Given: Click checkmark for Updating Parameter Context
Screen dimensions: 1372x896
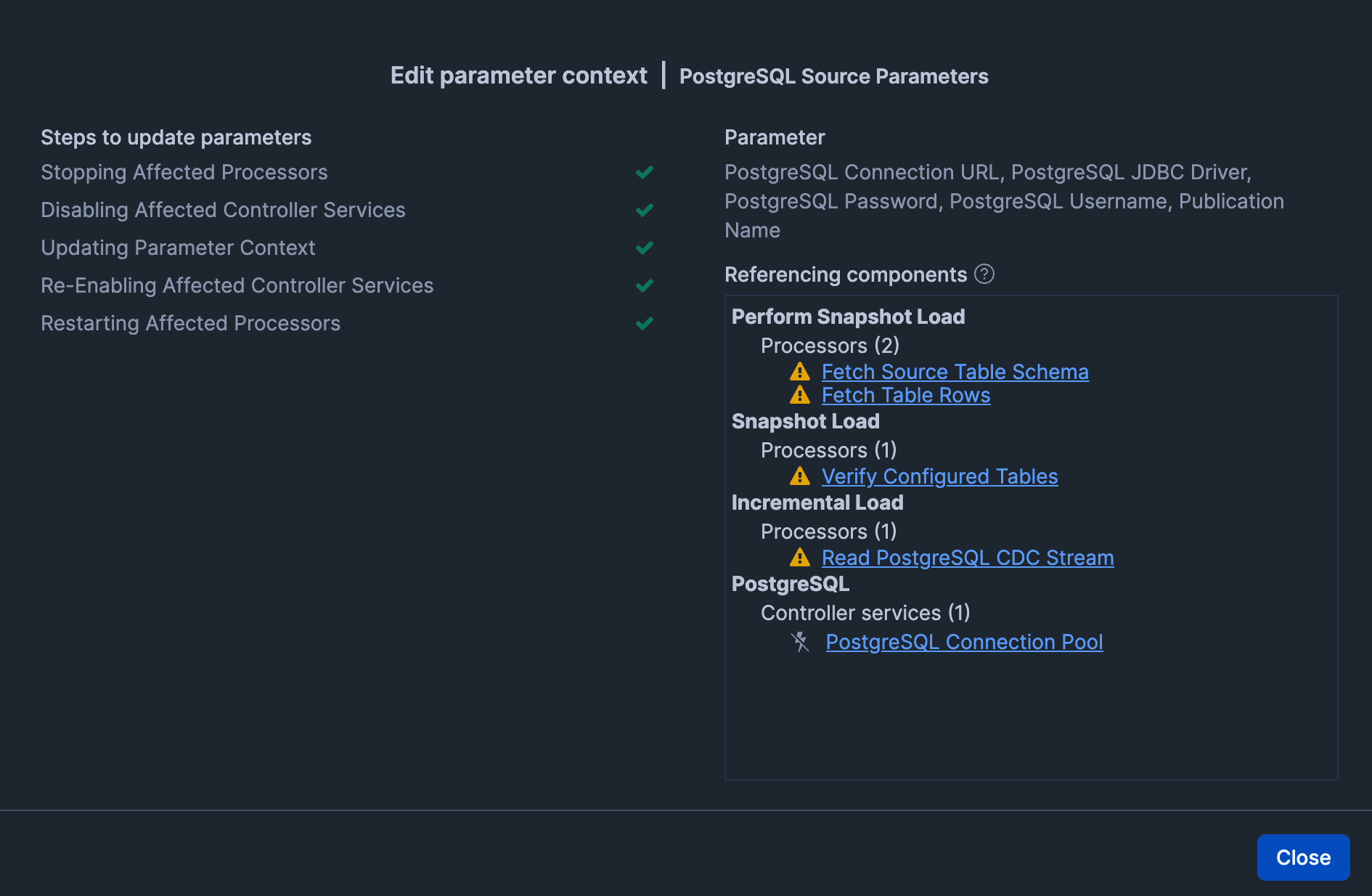Looking at the screenshot, I should pos(644,248).
